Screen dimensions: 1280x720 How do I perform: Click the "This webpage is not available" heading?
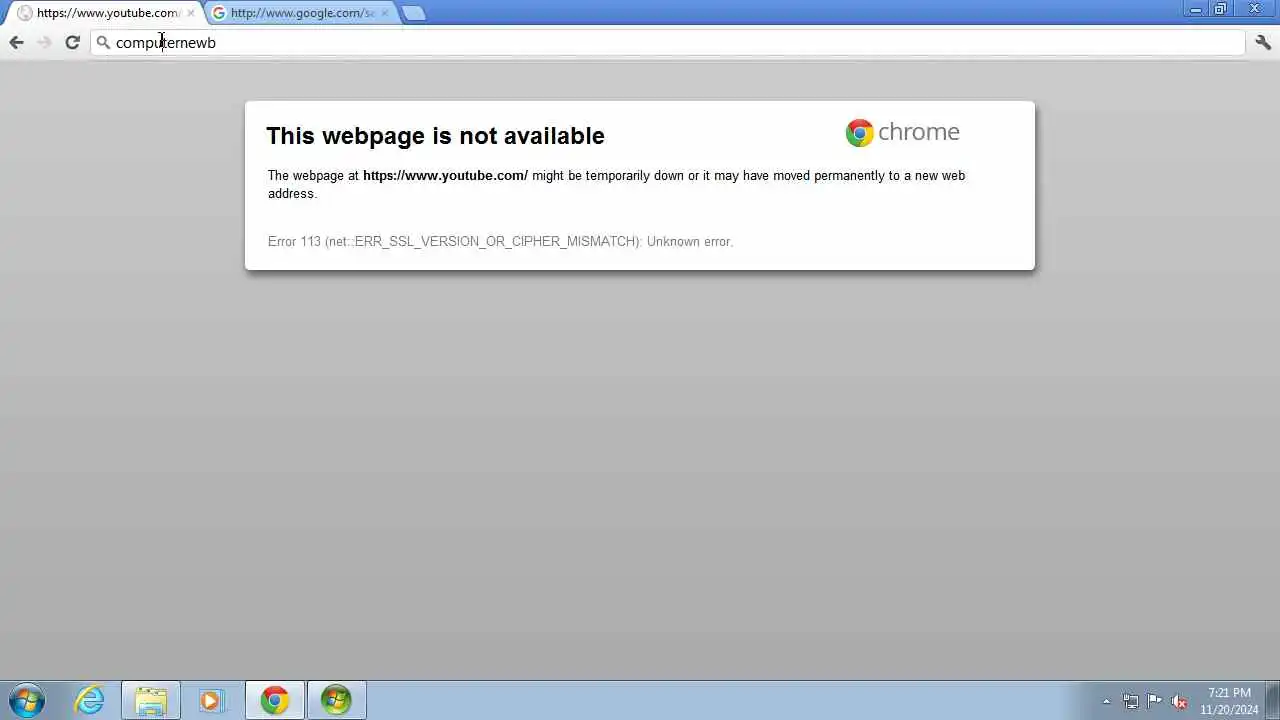[435, 135]
